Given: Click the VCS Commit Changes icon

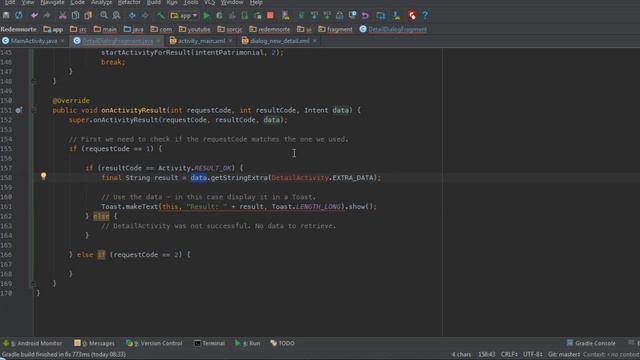Looking at the screenshot, I should coord(327,16).
